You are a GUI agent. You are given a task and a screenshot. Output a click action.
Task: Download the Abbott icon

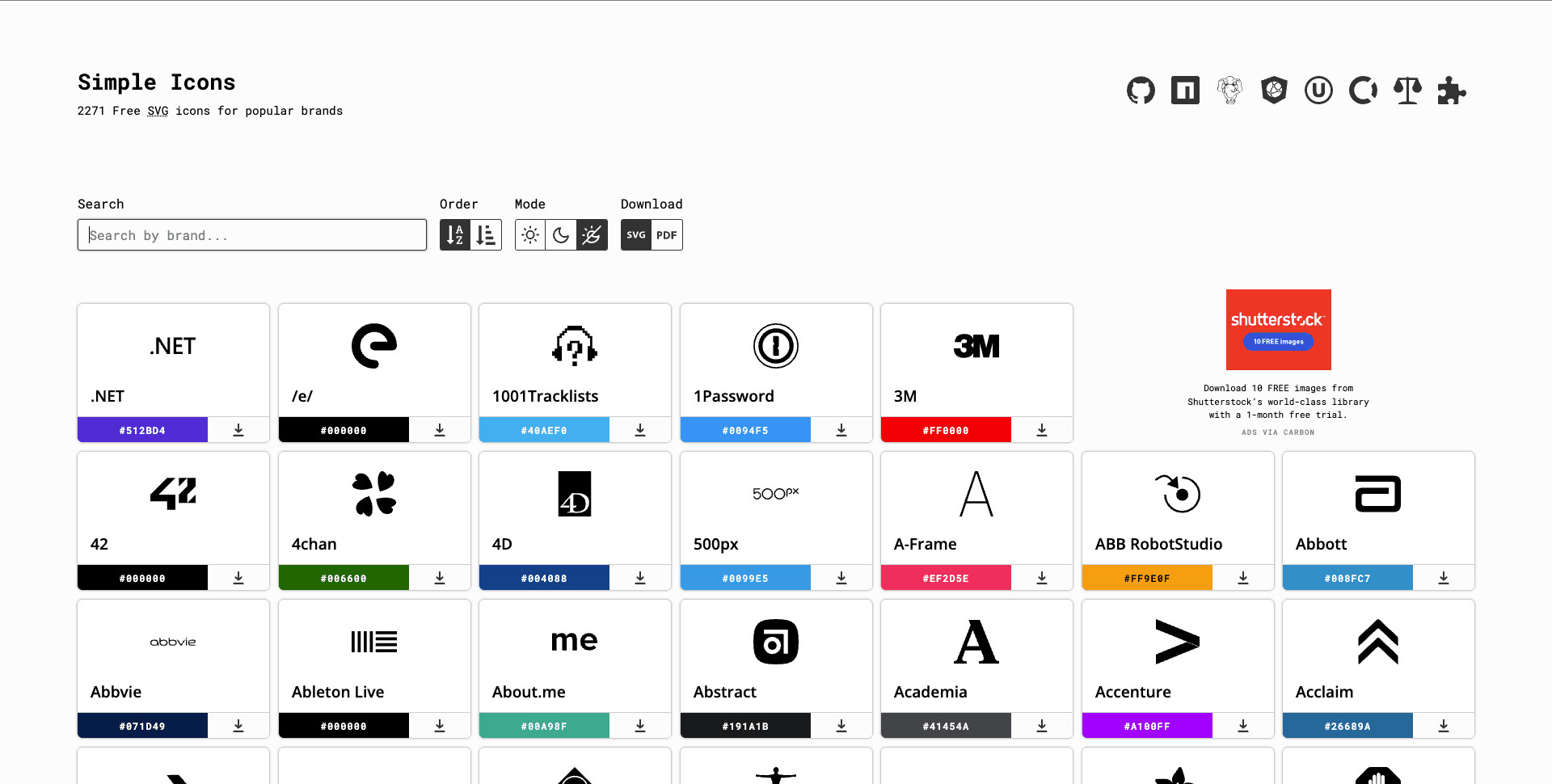(1444, 578)
